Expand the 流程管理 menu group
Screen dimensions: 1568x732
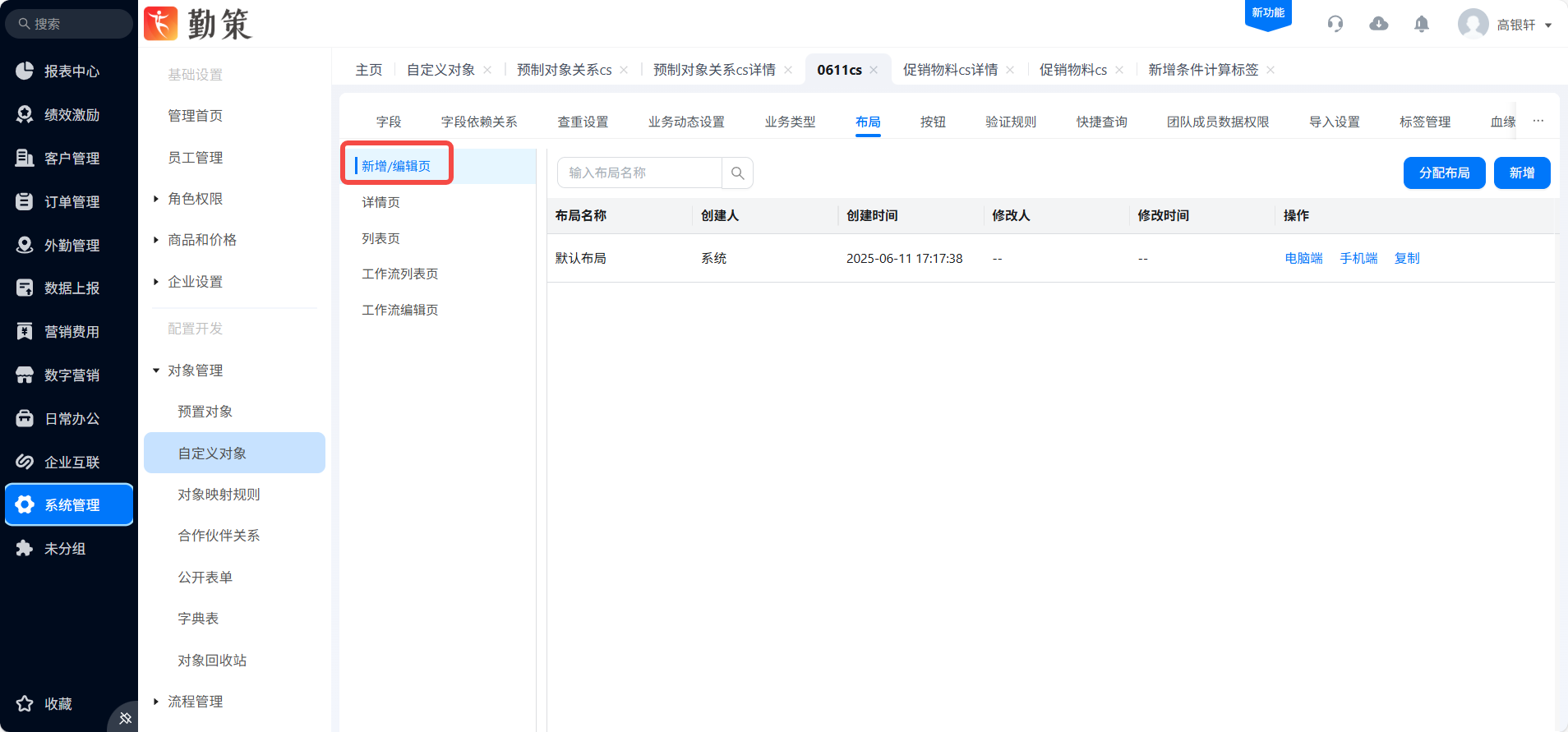(195, 702)
